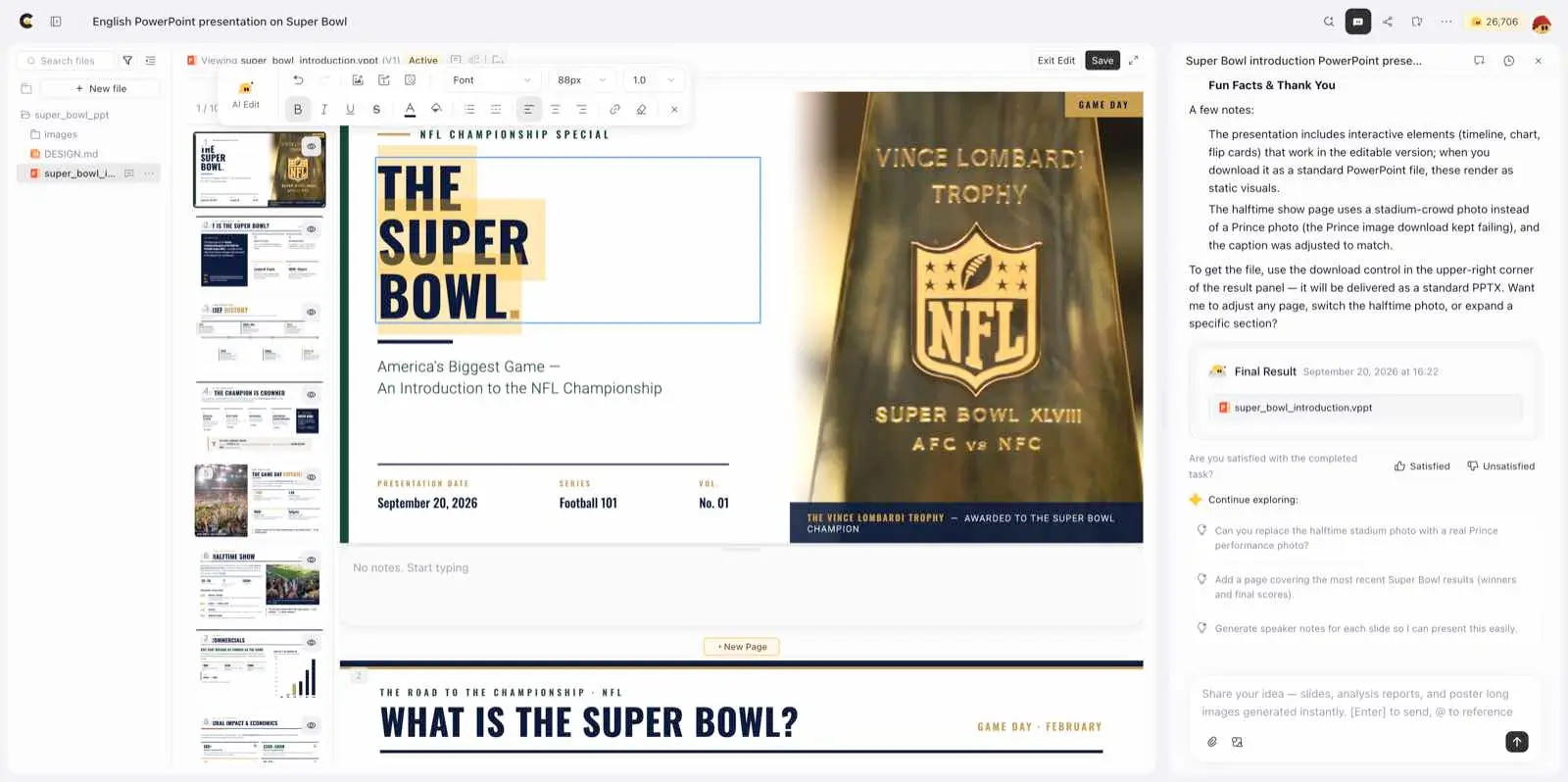
Task: Clear formatting with the eraser icon
Action: tap(641, 110)
